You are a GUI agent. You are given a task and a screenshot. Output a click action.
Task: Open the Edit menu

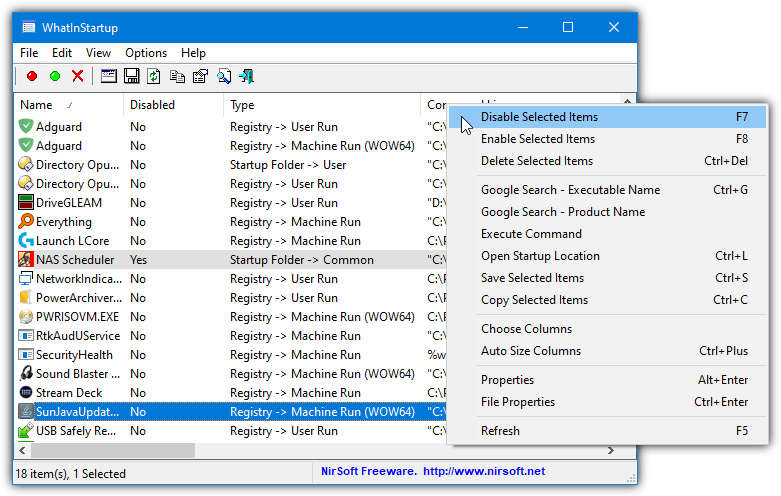[62, 53]
